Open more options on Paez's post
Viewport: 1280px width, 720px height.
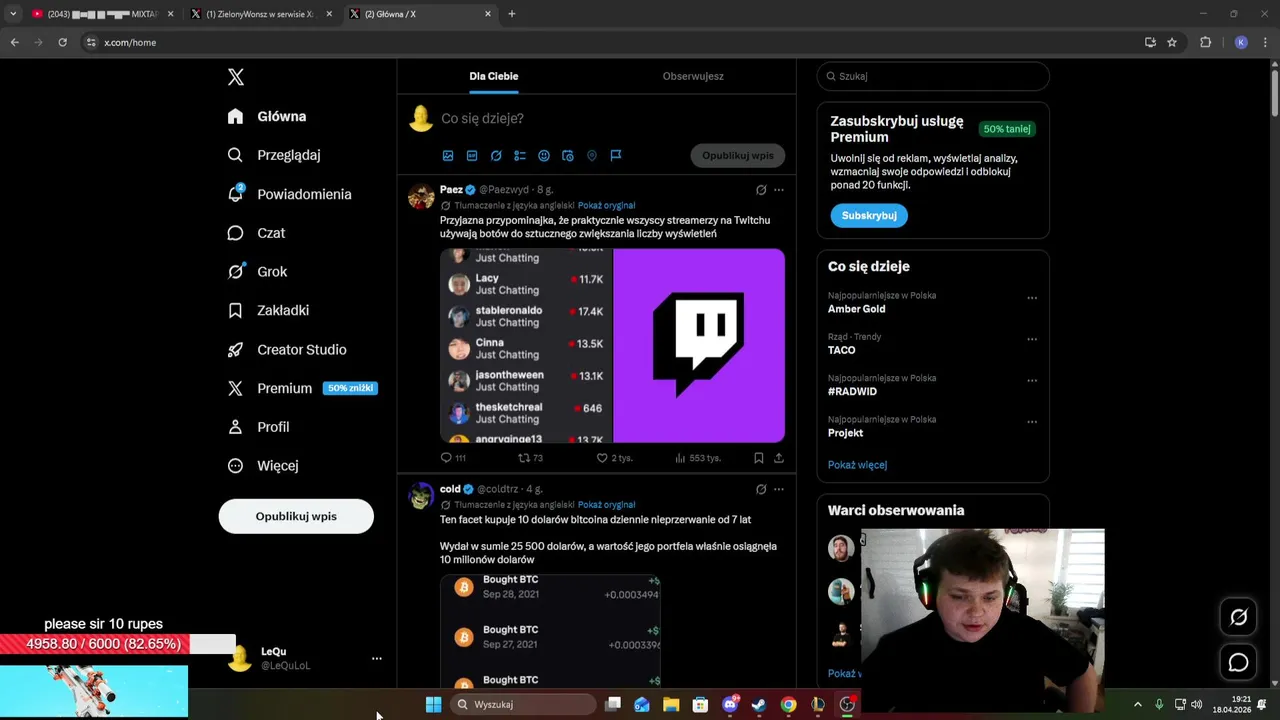tap(779, 190)
